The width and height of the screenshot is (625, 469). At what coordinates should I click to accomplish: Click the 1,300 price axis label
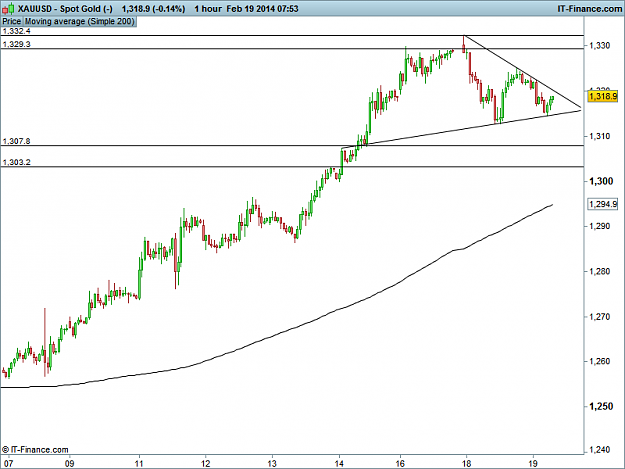point(601,181)
